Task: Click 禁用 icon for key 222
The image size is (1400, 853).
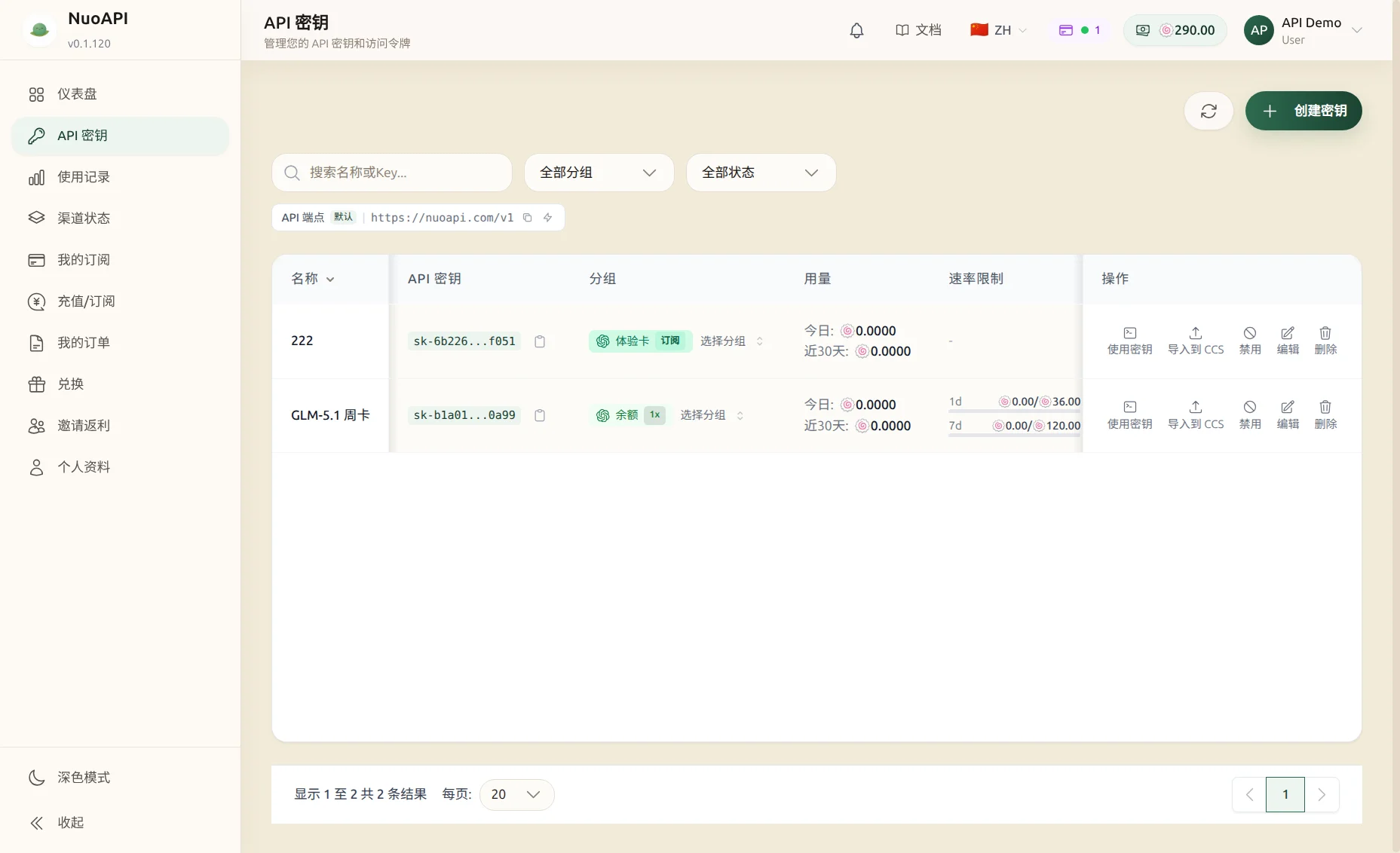Action: [1250, 341]
